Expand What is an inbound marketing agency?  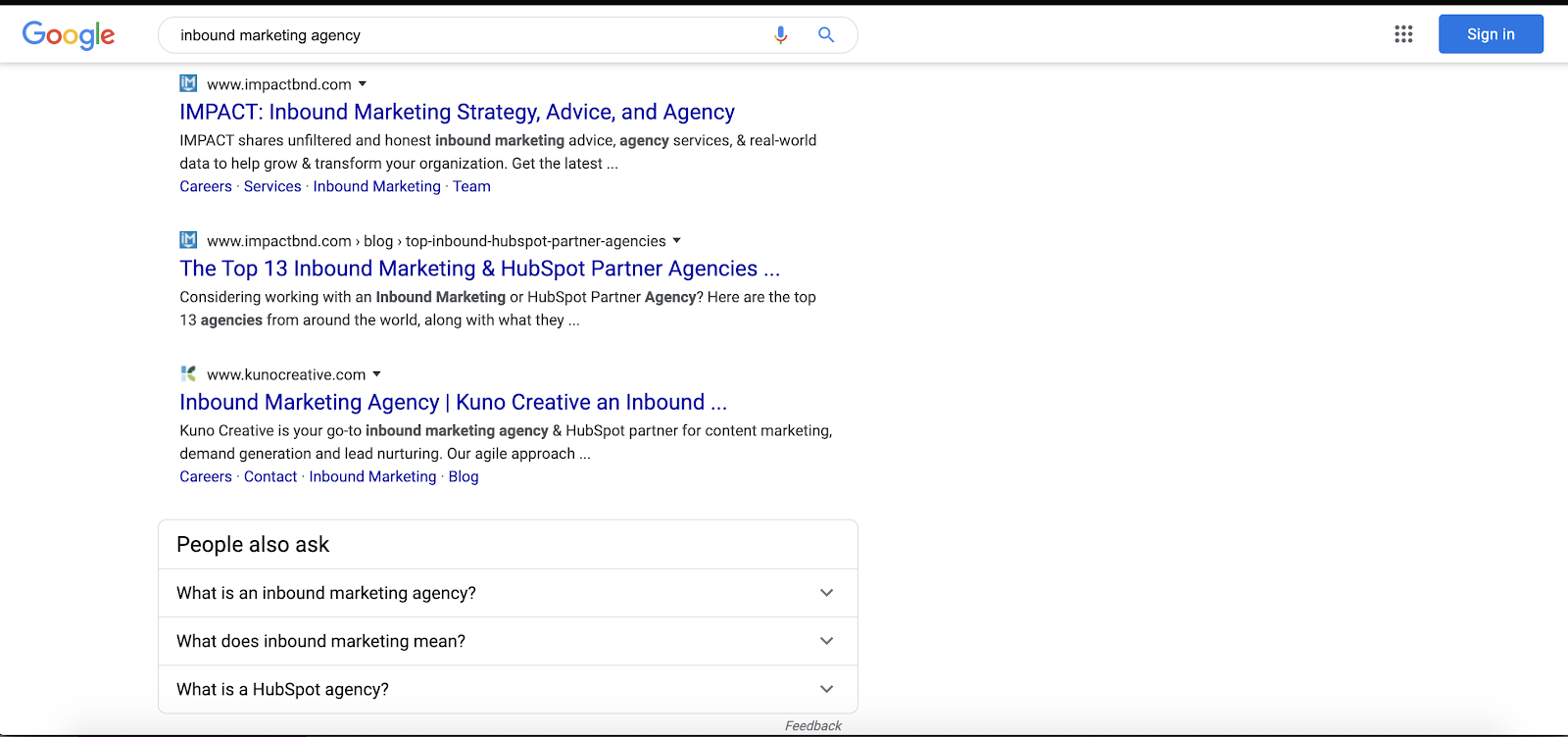coord(508,593)
